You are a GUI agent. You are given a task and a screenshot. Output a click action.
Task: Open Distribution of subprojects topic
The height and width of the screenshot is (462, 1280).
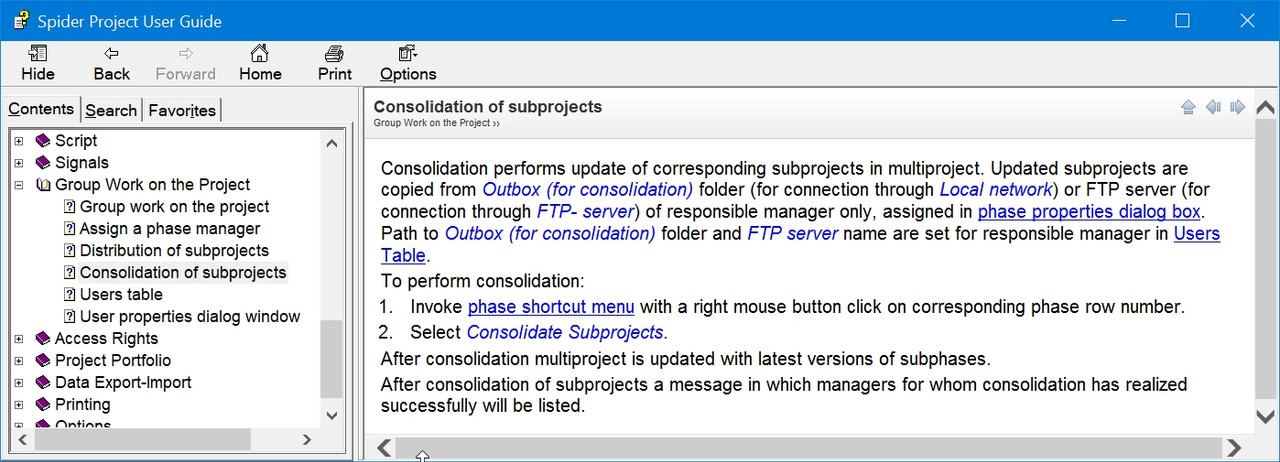point(174,251)
